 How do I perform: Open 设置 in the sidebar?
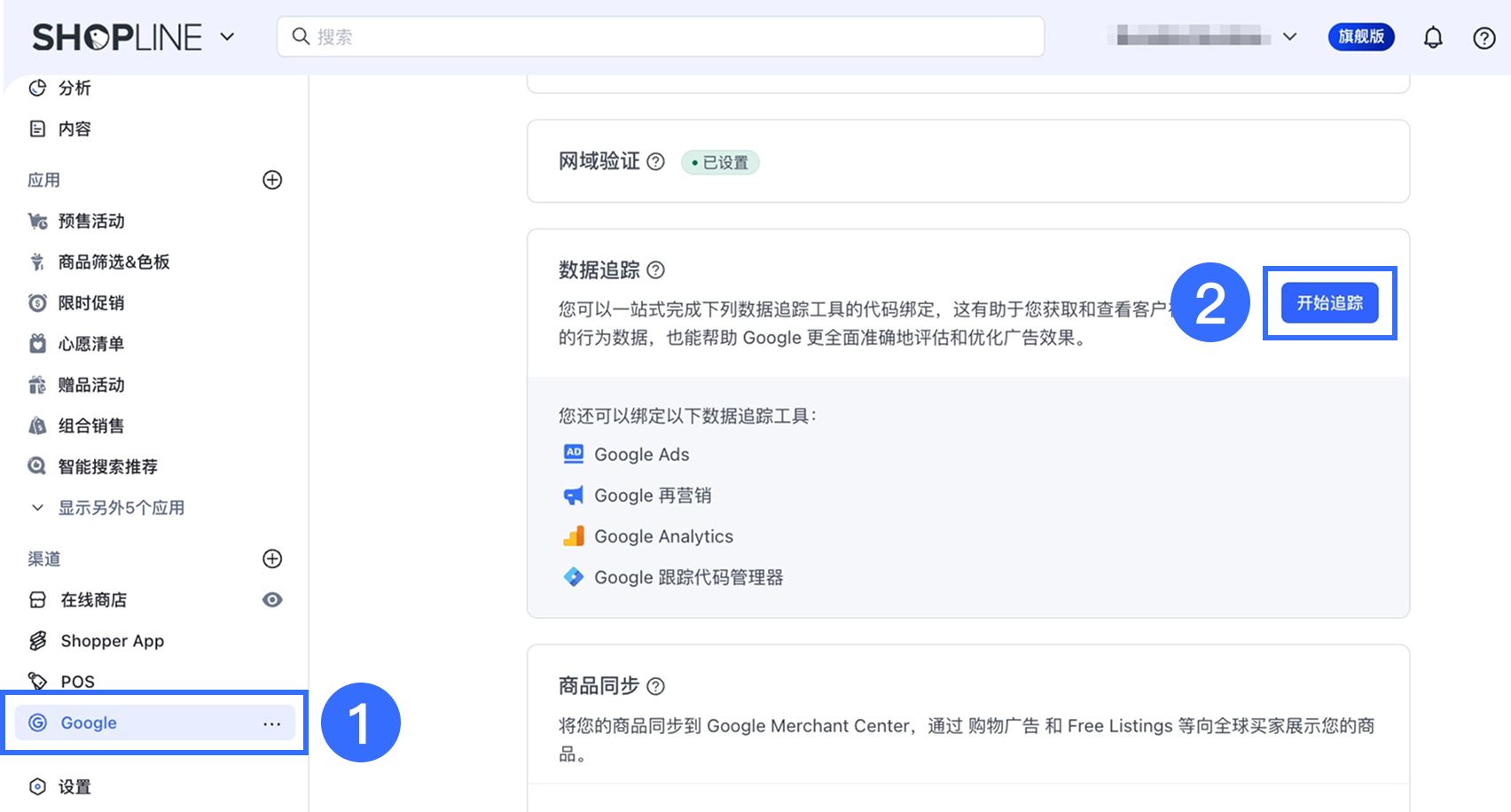coord(74,787)
